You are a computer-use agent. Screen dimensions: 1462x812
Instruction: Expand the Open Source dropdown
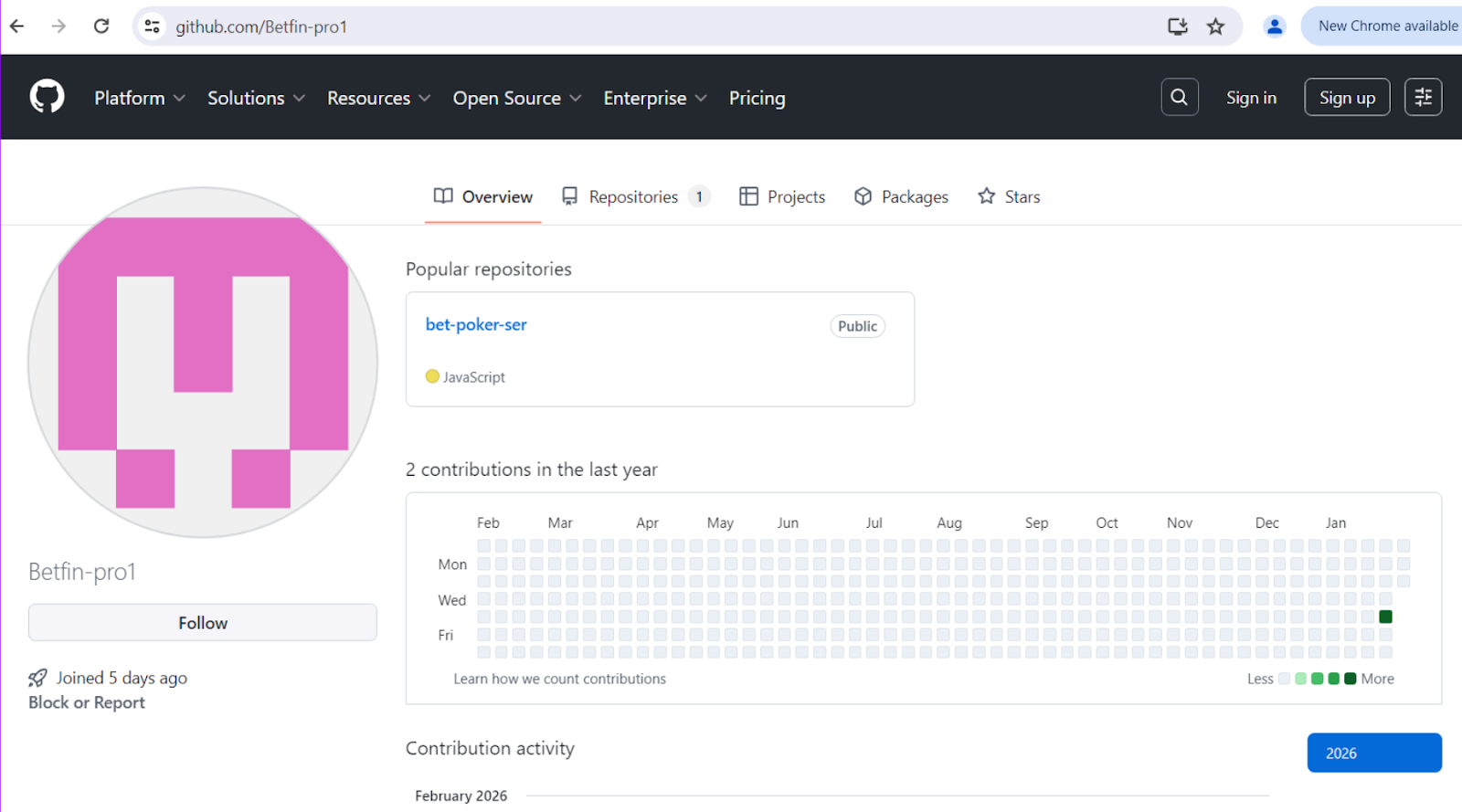[517, 98]
